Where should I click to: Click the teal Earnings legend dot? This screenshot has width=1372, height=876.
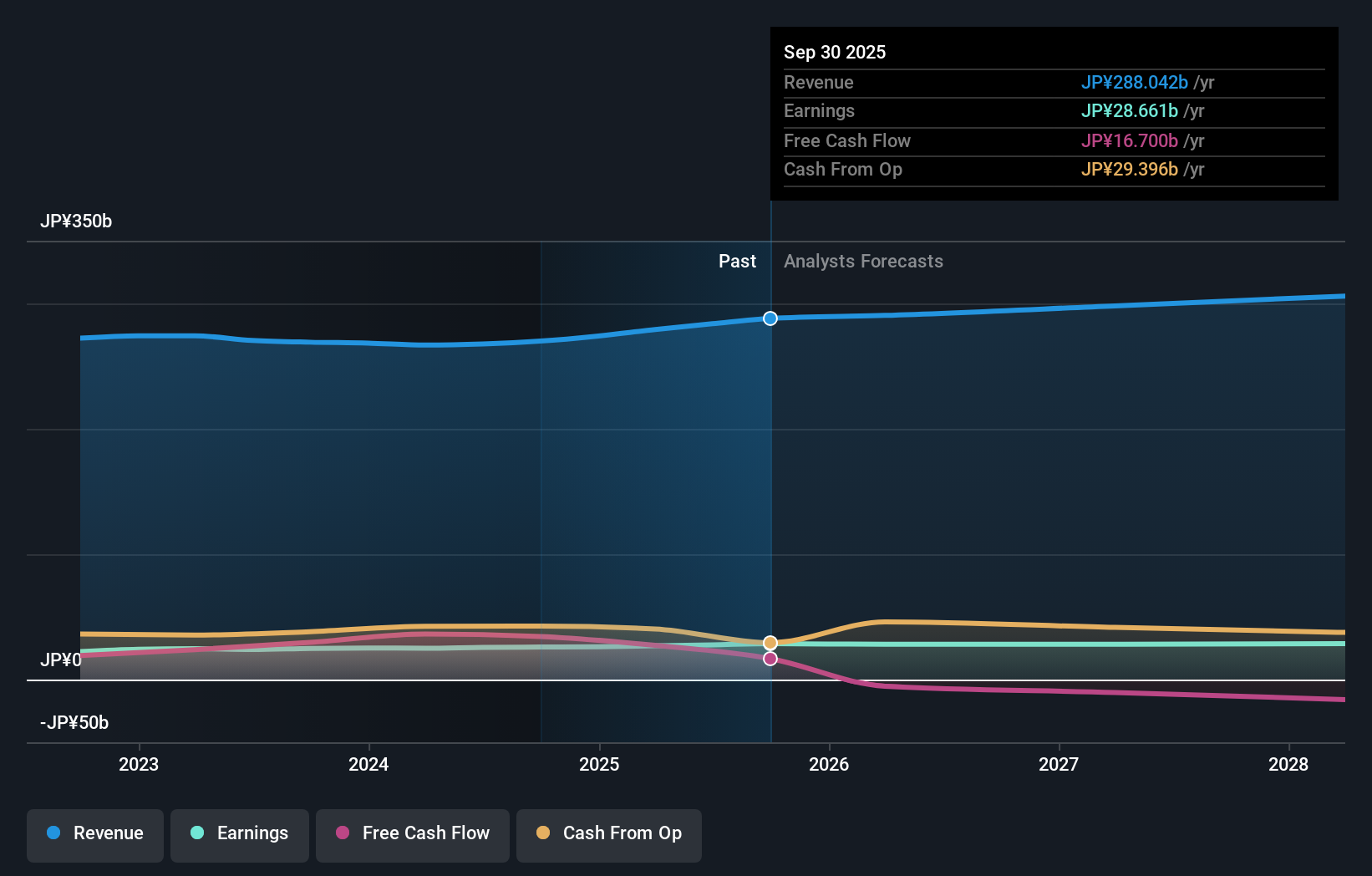pos(197,833)
